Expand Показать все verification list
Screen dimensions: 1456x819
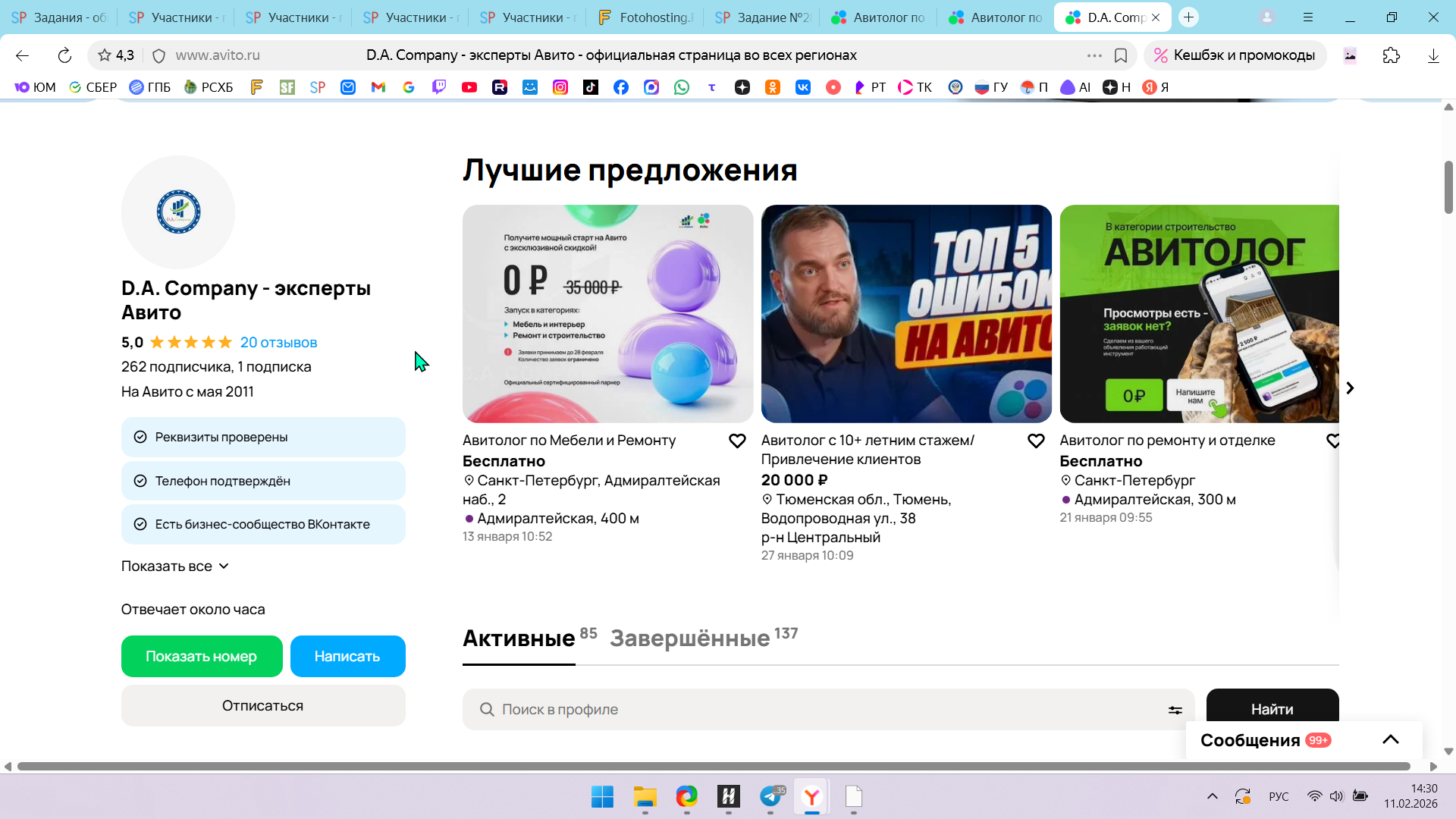[175, 566]
